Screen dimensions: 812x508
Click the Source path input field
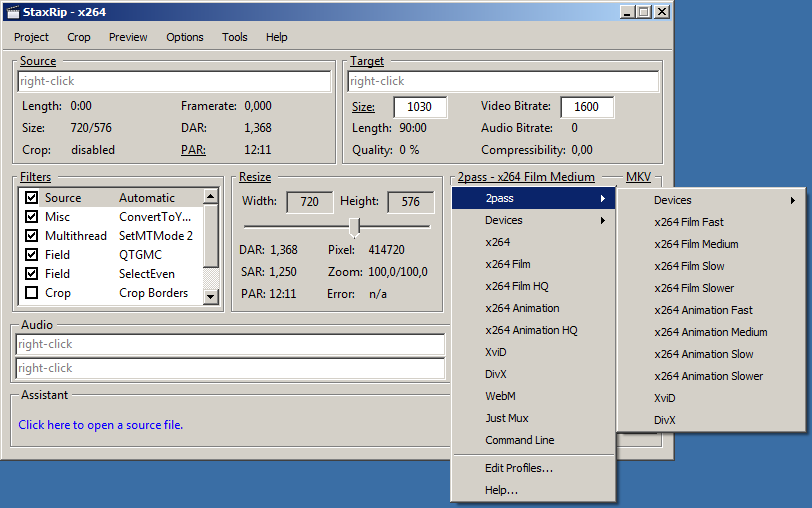coord(174,81)
